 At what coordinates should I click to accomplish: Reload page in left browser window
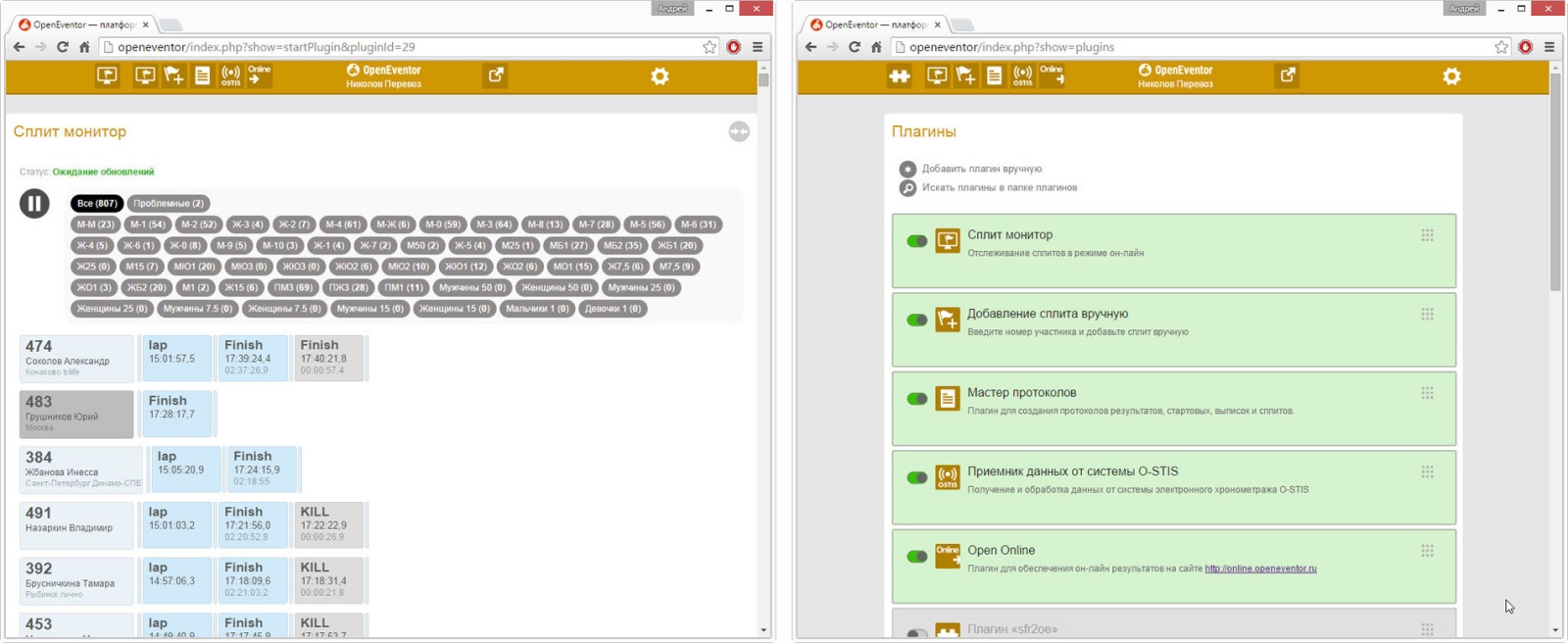click(63, 47)
